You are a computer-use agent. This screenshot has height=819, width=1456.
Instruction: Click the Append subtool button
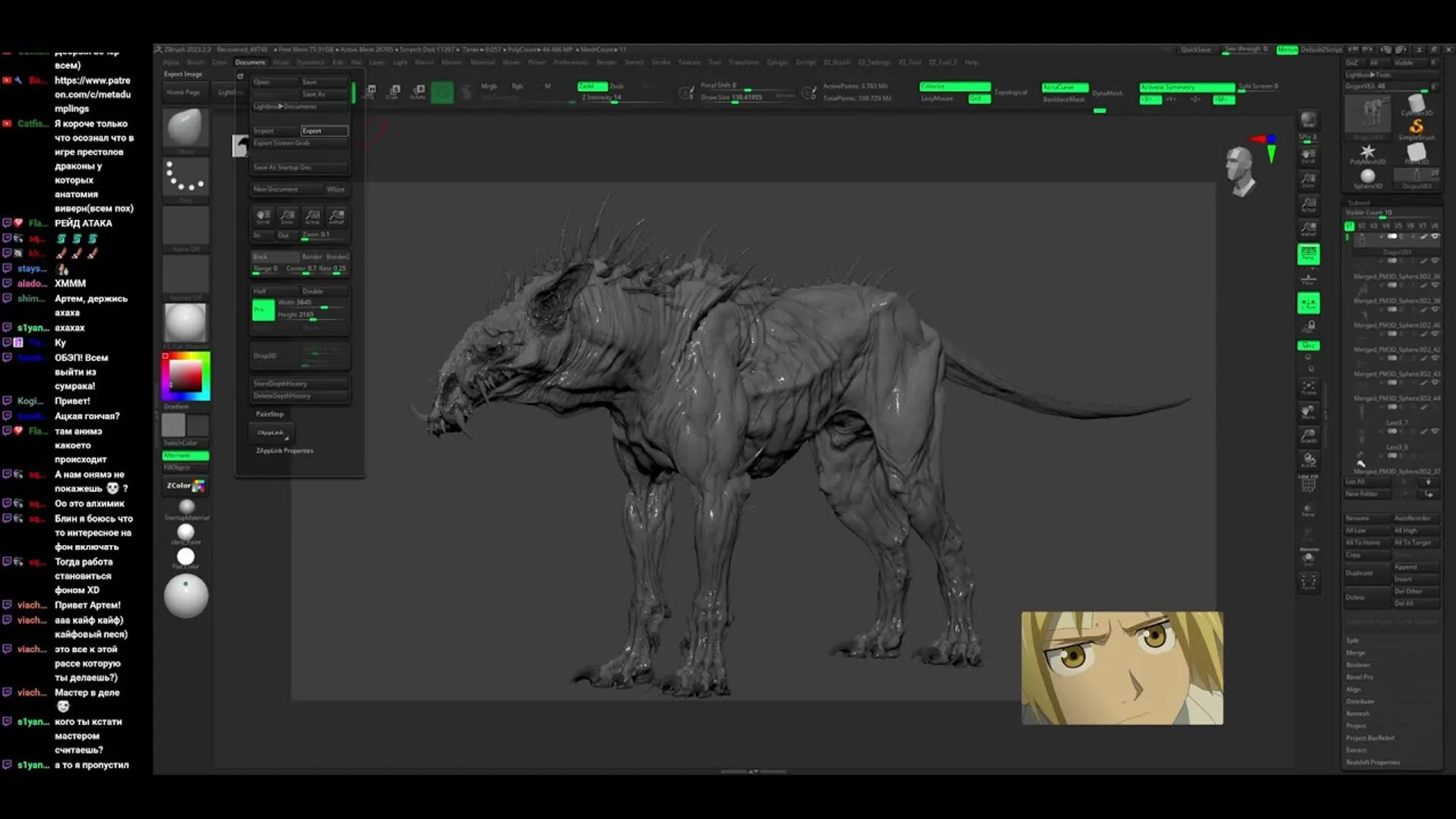(x=1416, y=566)
